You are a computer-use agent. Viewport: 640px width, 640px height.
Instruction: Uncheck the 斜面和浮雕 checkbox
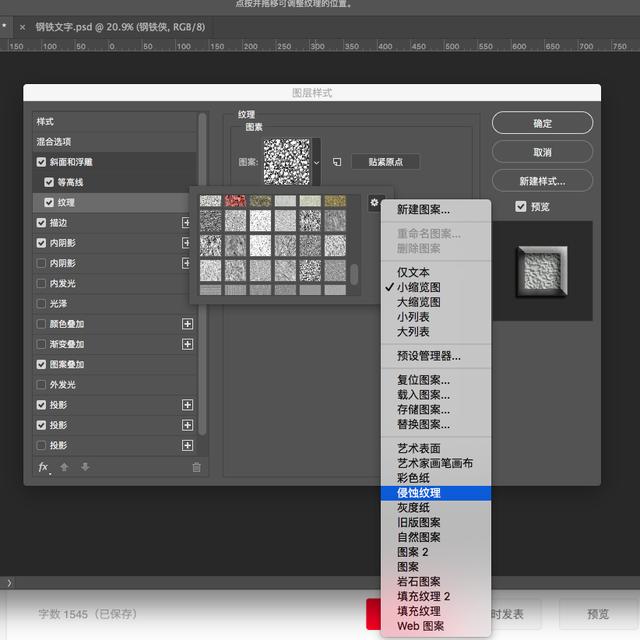pos(41,162)
